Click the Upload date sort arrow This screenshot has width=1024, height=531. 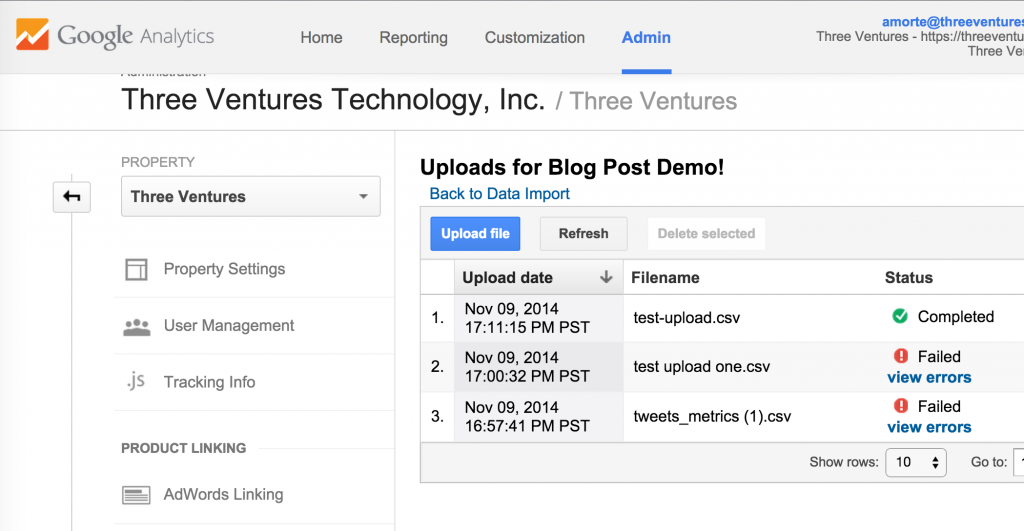coord(606,278)
